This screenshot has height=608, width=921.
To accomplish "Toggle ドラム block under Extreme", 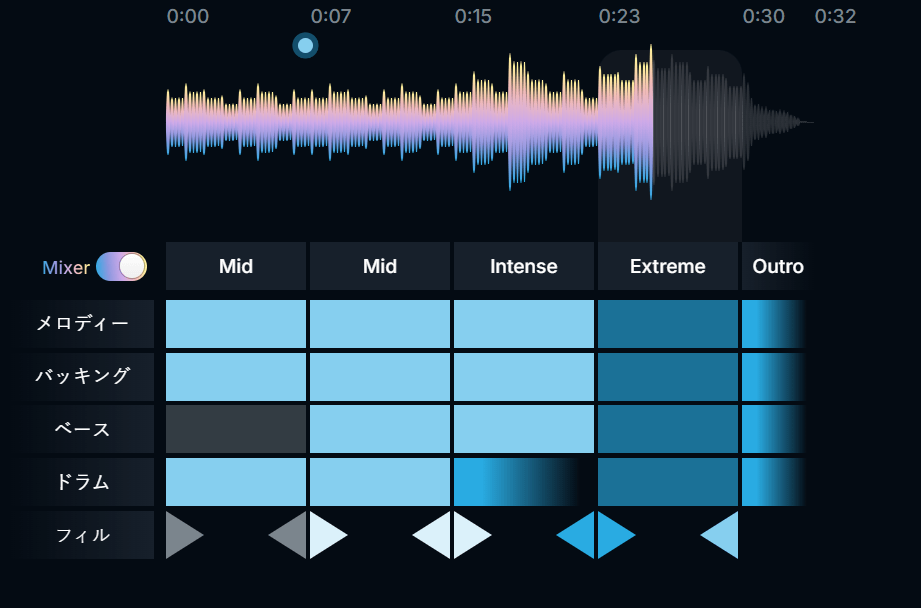I will [668, 482].
